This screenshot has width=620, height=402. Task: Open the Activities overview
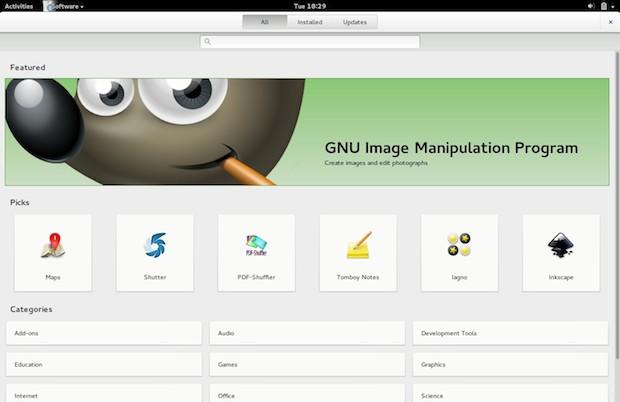pos(19,6)
